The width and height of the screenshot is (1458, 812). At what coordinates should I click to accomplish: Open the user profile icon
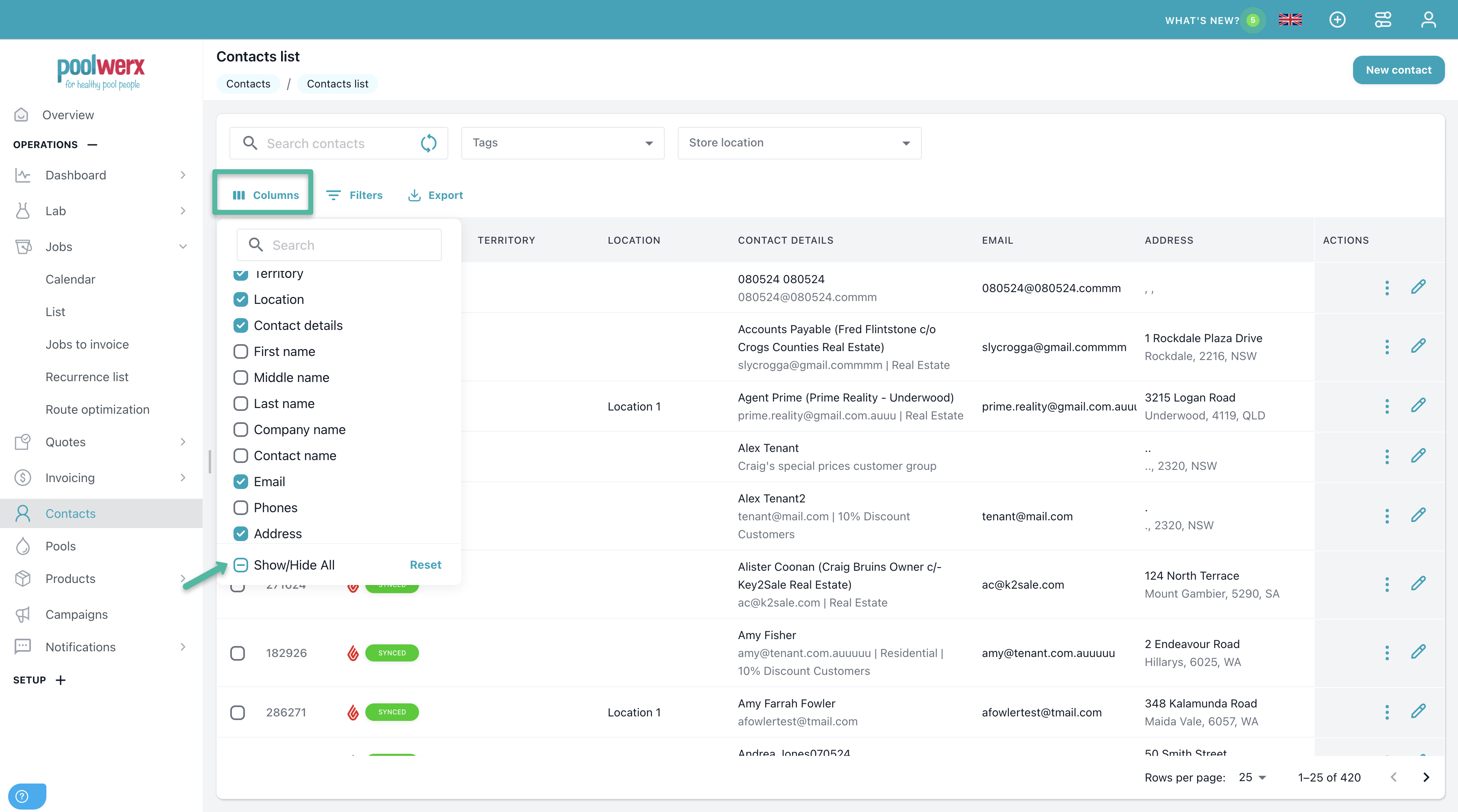[x=1428, y=20]
